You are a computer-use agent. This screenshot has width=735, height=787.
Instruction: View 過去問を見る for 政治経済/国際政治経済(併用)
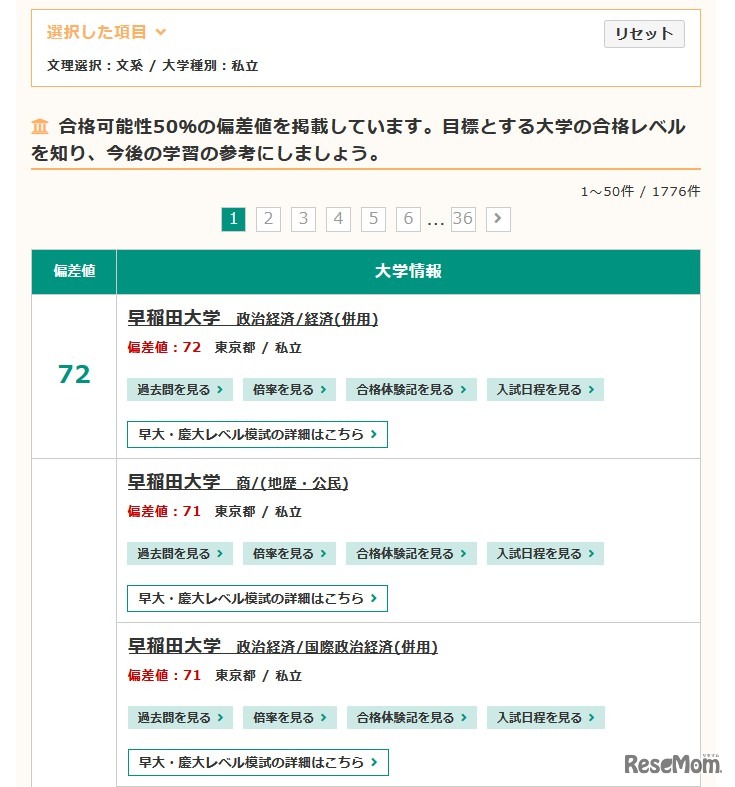pos(180,717)
